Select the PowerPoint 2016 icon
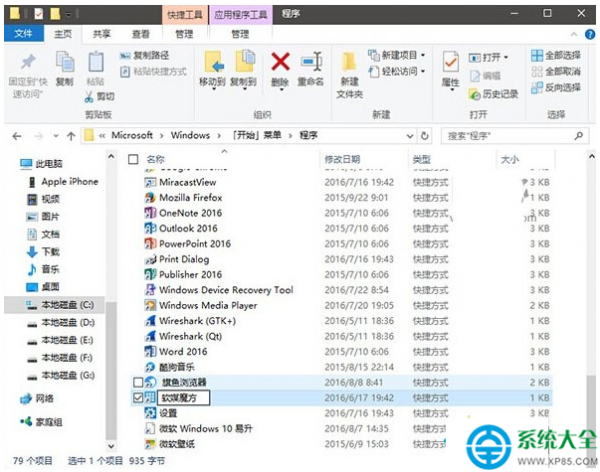Viewport: 600px width, 472px height. pyautogui.click(x=150, y=243)
